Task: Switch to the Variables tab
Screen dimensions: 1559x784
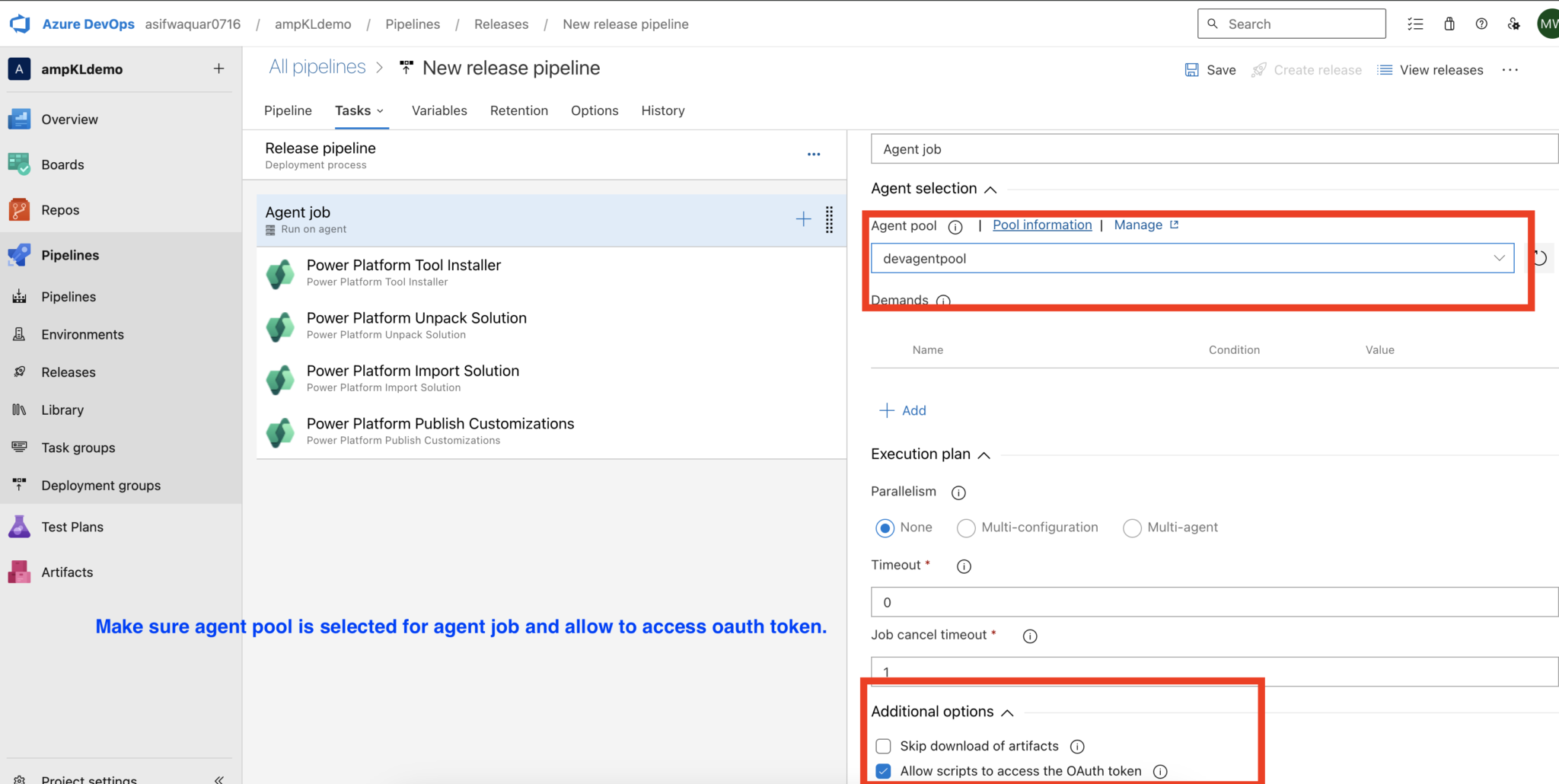Action: click(x=439, y=110)
